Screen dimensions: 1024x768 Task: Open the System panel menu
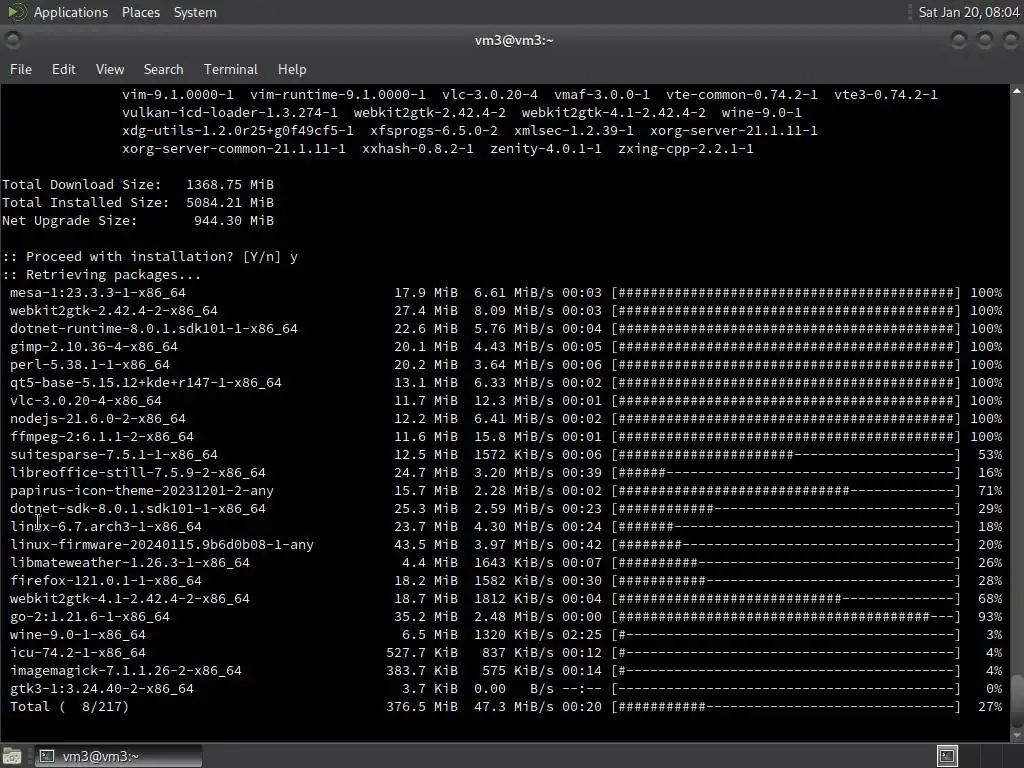195,12
